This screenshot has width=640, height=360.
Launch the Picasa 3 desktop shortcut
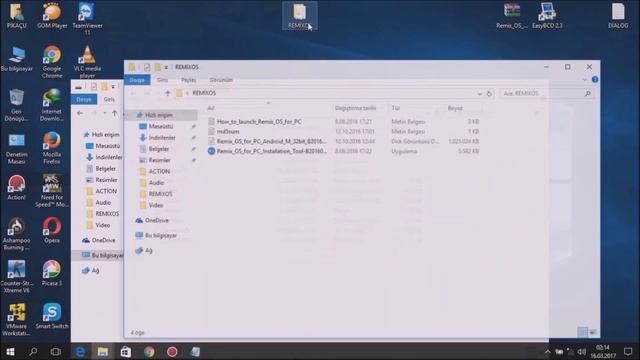tap(52, 273)
